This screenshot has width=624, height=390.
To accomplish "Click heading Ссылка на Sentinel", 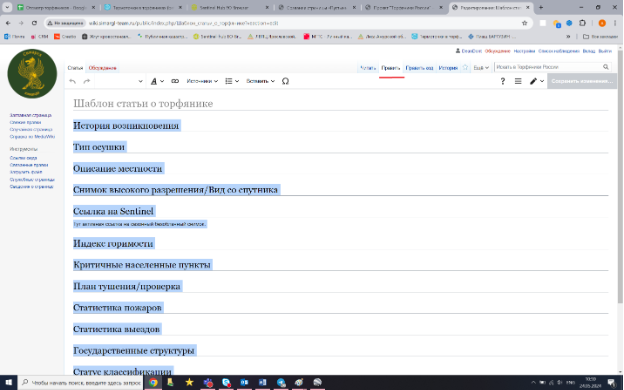I will (x=113, y=211).
